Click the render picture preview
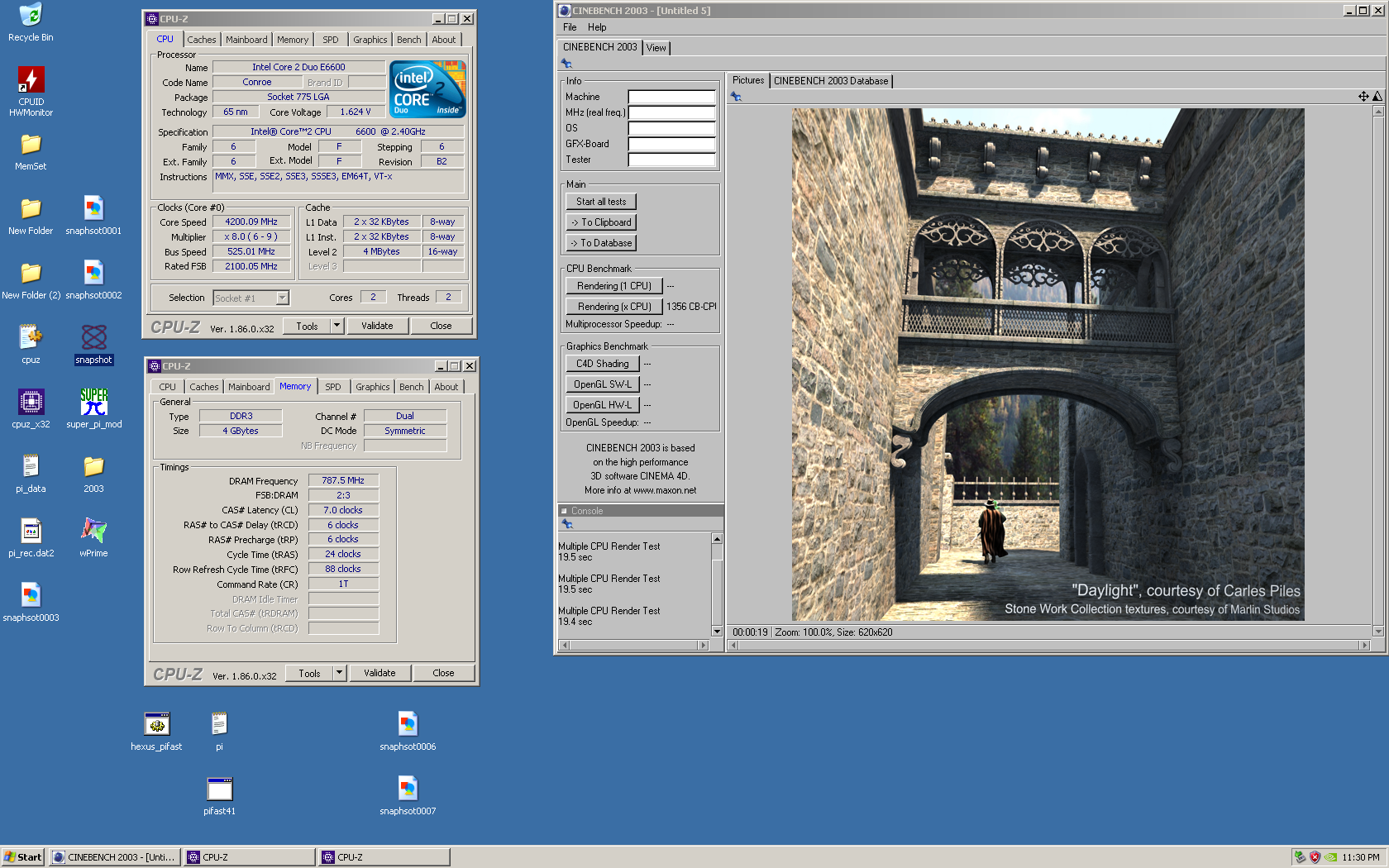This screenshot has width=1389, height=868. pyautogui.click(x=1048, y=365)
